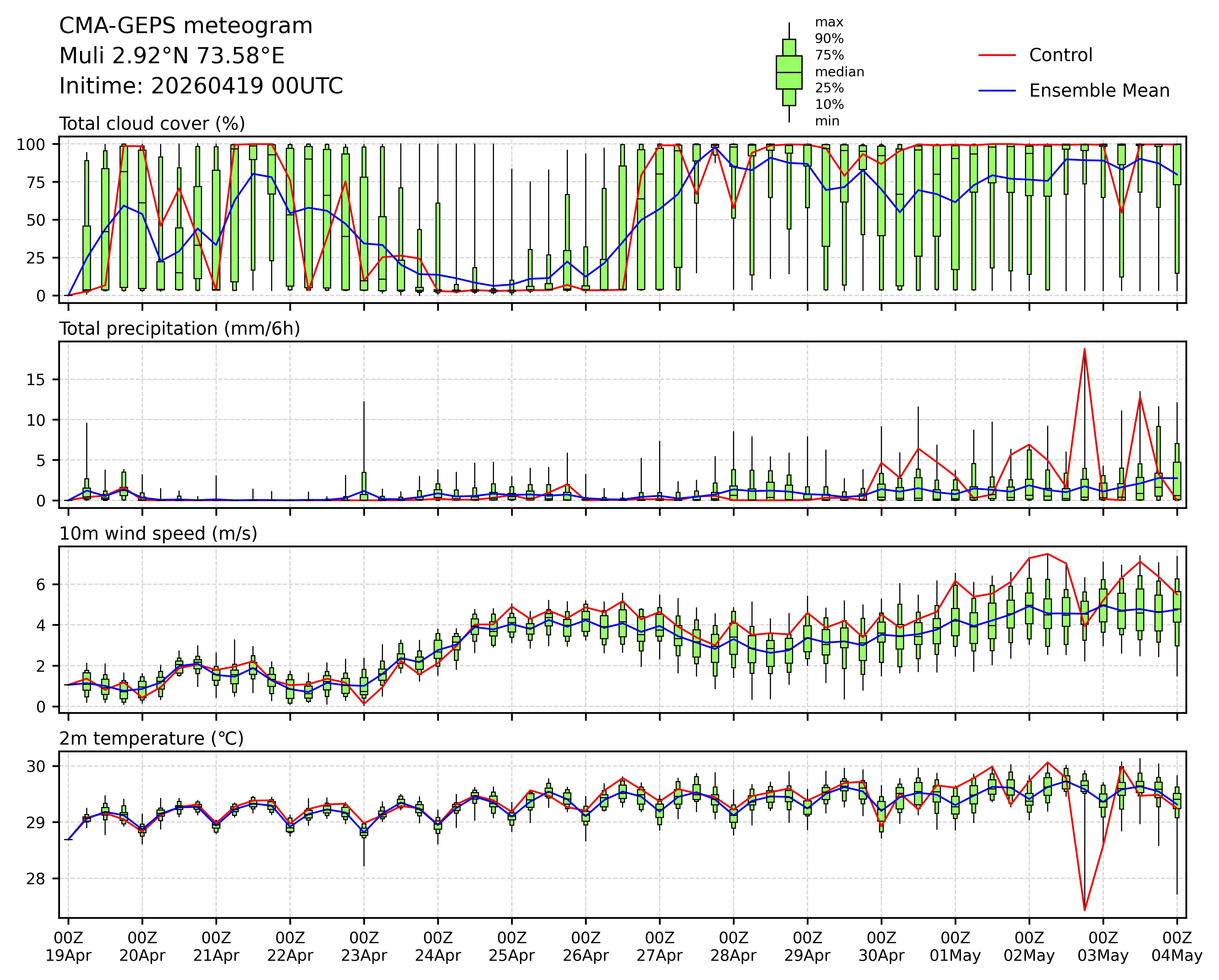Click the tallest red precipitation spike peak
Viewport: 1219px width, 980px height.
click(1084, 349)
